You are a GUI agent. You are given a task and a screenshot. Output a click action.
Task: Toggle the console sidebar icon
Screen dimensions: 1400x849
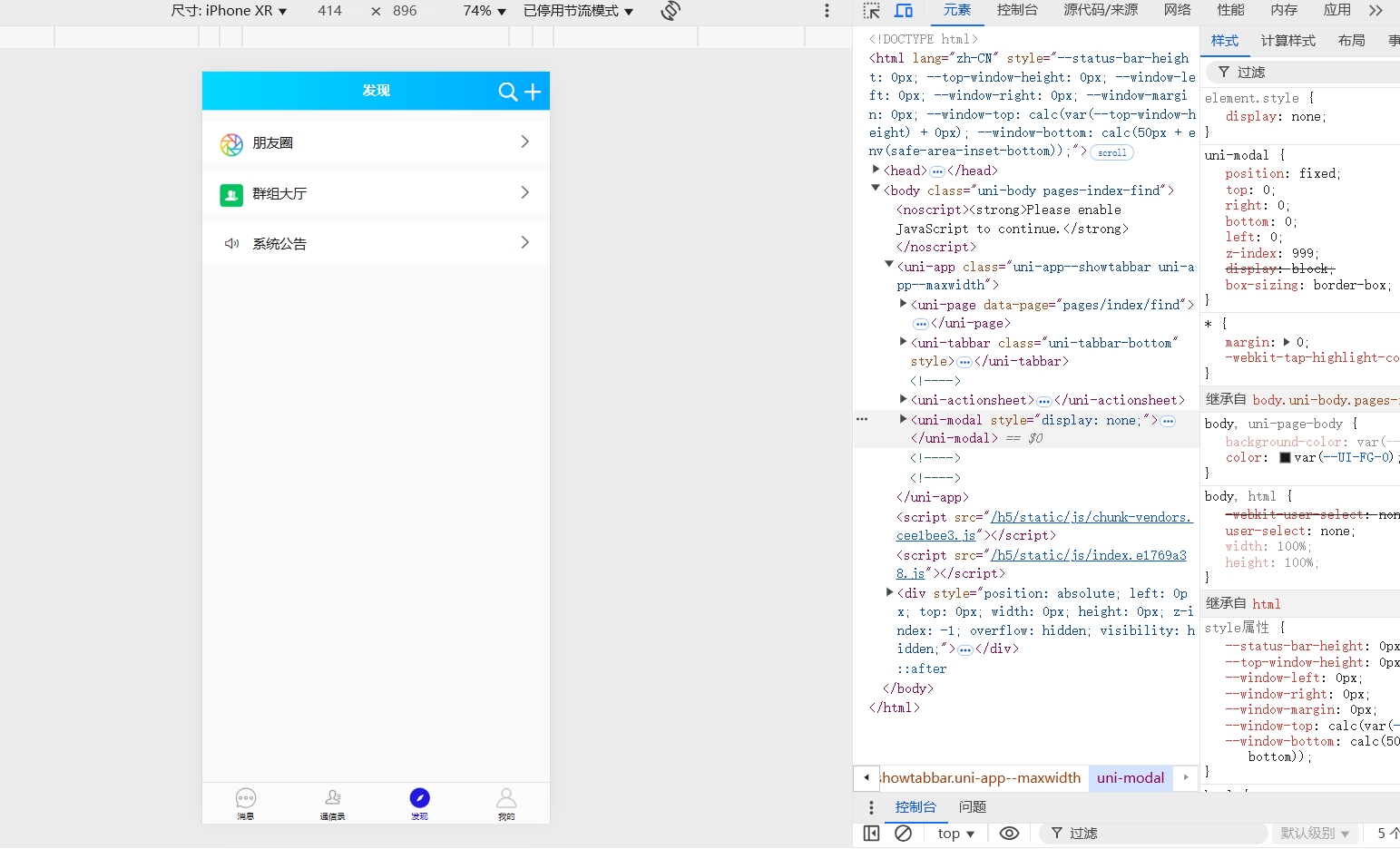click(871, 833)
